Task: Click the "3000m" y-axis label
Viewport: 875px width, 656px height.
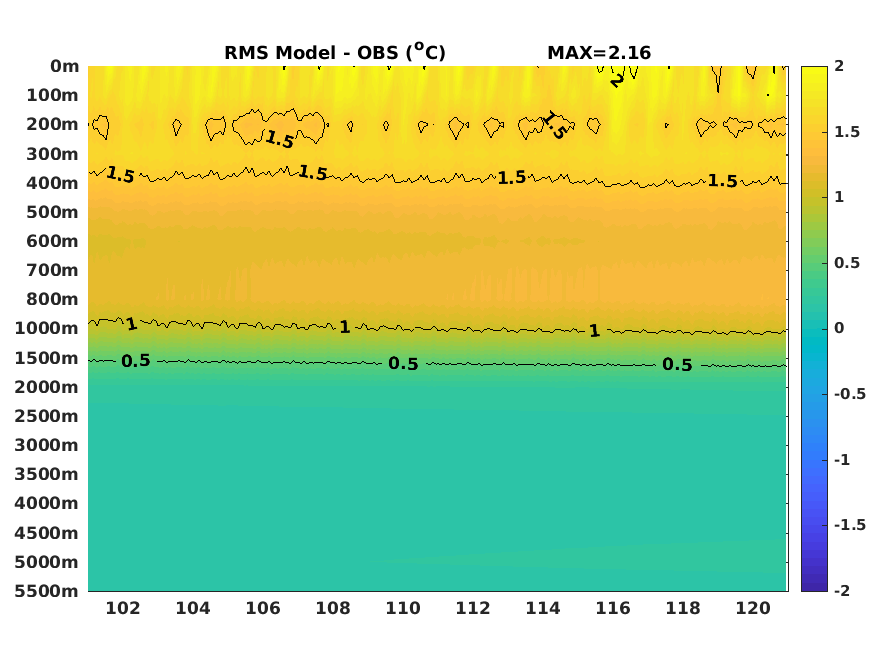Action: pyautogui.click(x=47, y=445)
